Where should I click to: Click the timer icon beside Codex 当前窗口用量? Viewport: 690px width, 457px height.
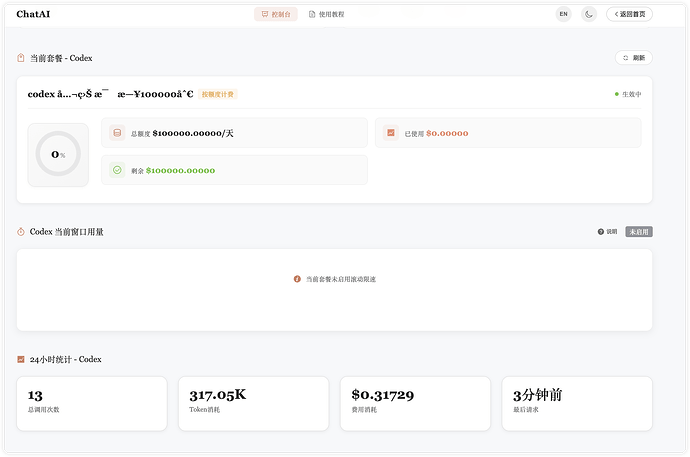21,232
